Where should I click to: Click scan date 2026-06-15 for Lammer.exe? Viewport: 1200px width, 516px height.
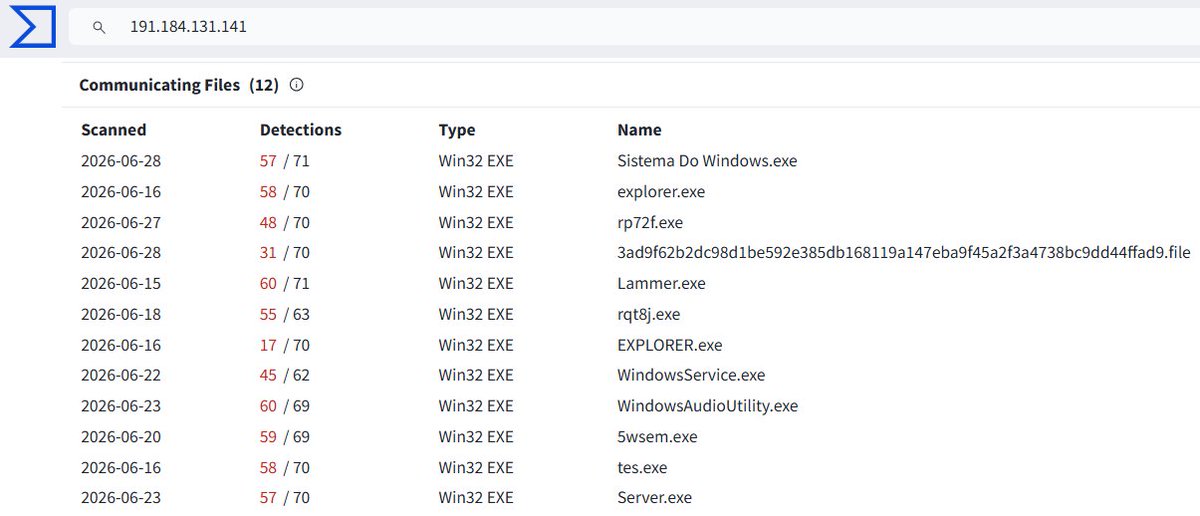(121, 284)
